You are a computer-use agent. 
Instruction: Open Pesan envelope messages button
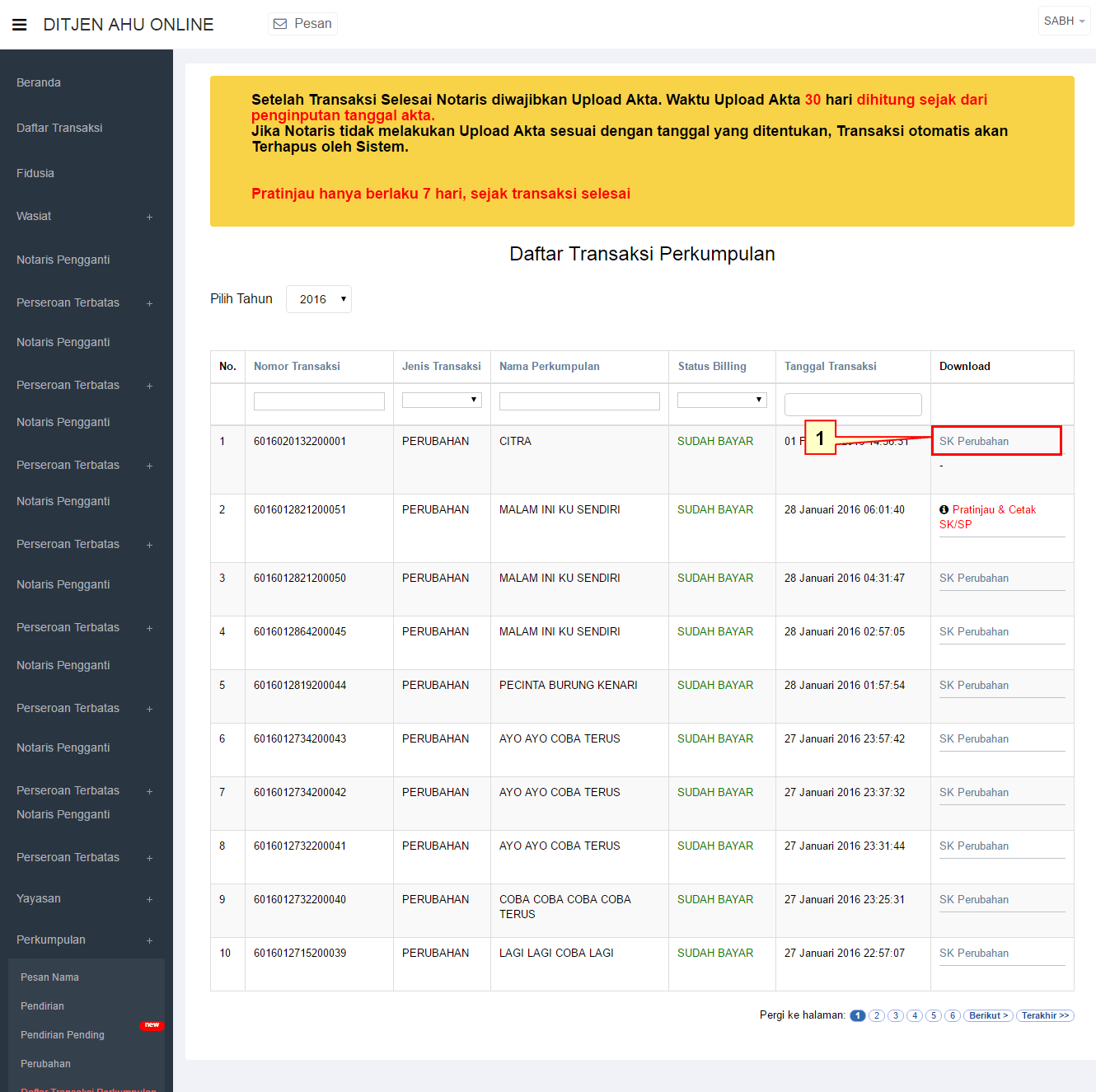point(302,24)
